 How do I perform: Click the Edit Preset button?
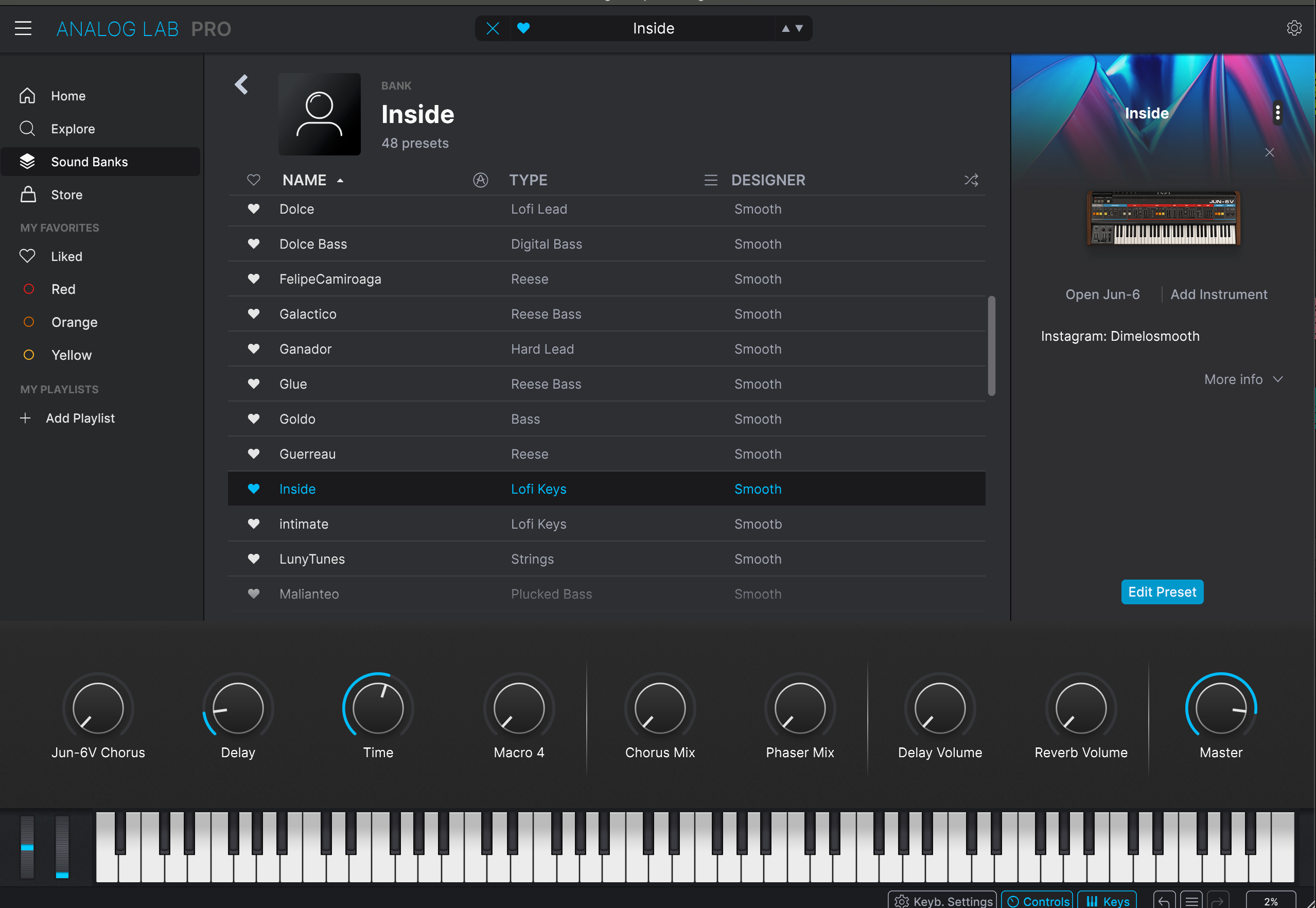(x=1161, y=592)
